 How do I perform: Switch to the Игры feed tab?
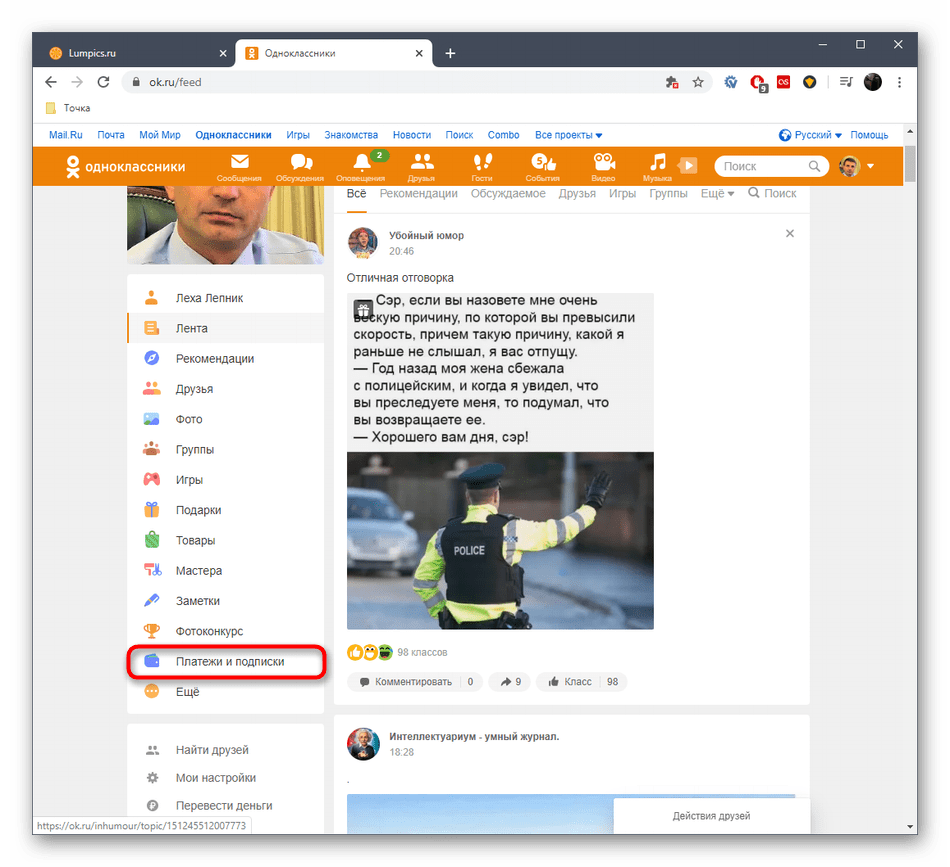coord(622,193)
